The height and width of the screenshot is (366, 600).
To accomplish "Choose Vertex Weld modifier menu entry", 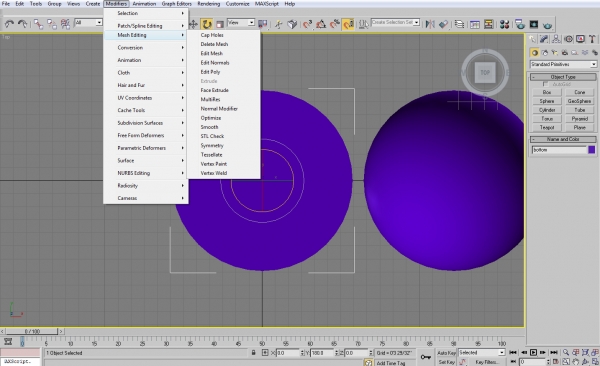I will tap(214, 173).
